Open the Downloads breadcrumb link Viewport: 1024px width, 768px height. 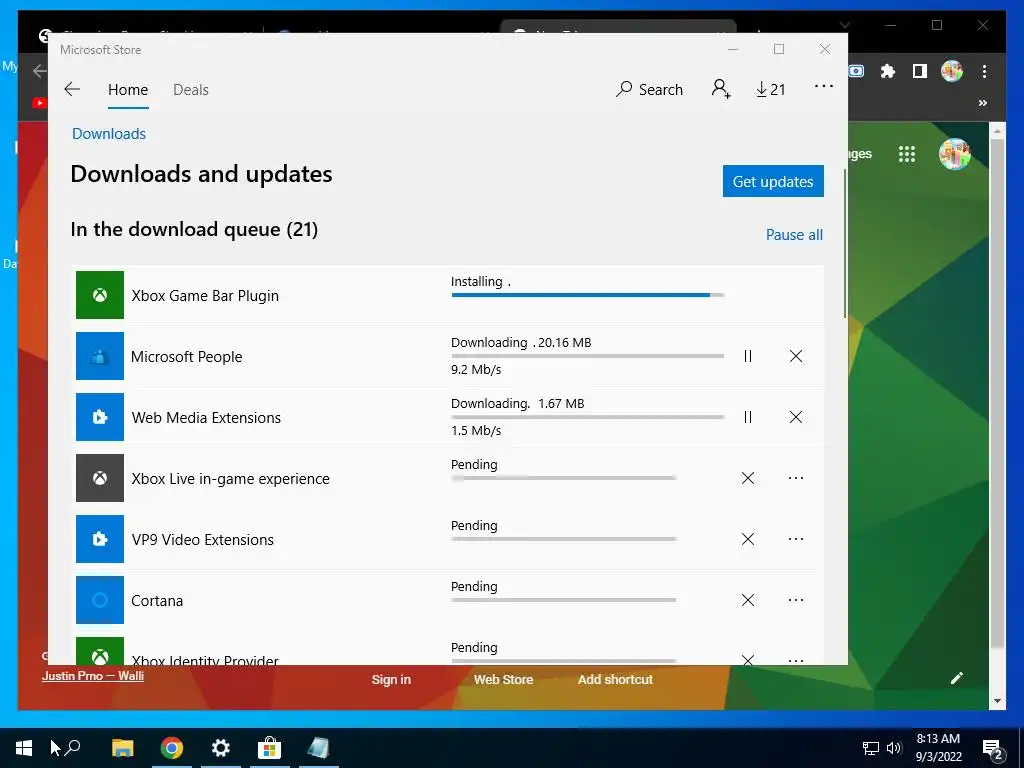click(x=108, y=133)
